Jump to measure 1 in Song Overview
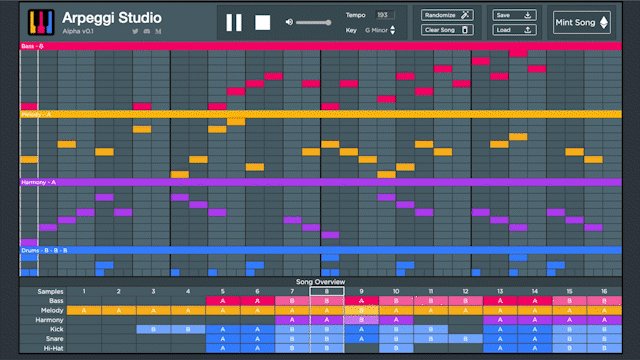The width and height of the screenshot is (640, 360). click(x=84, y=291)
